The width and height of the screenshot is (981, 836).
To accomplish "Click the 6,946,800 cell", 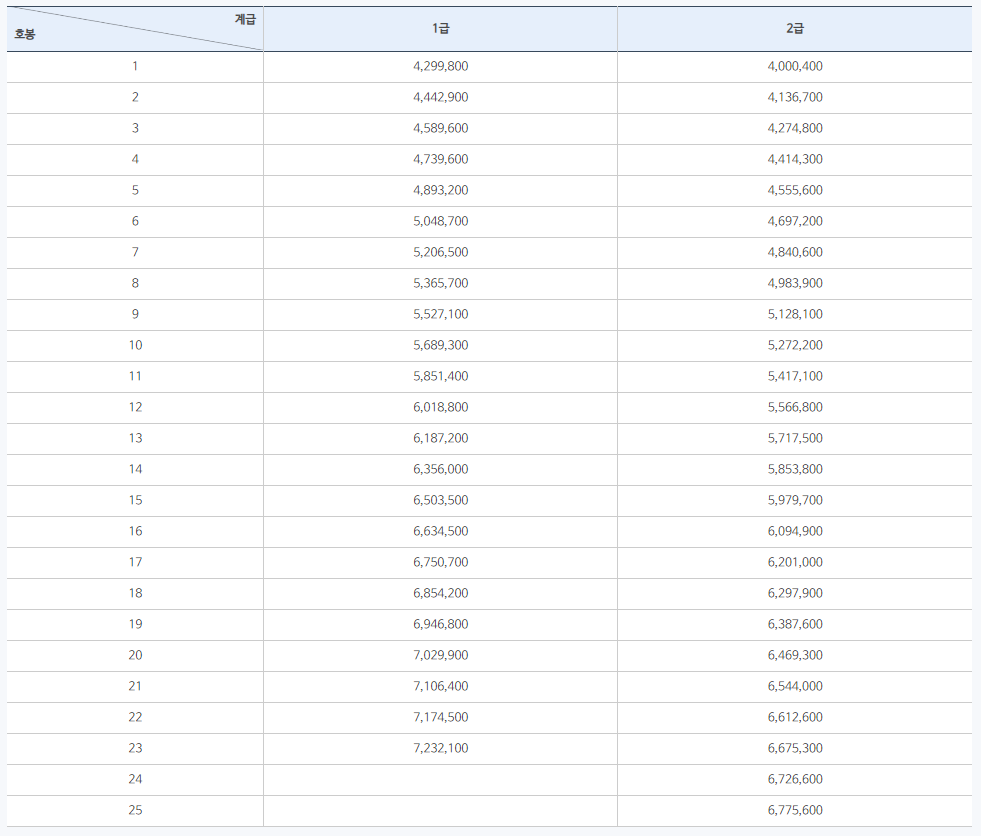I will click(440, 624).
